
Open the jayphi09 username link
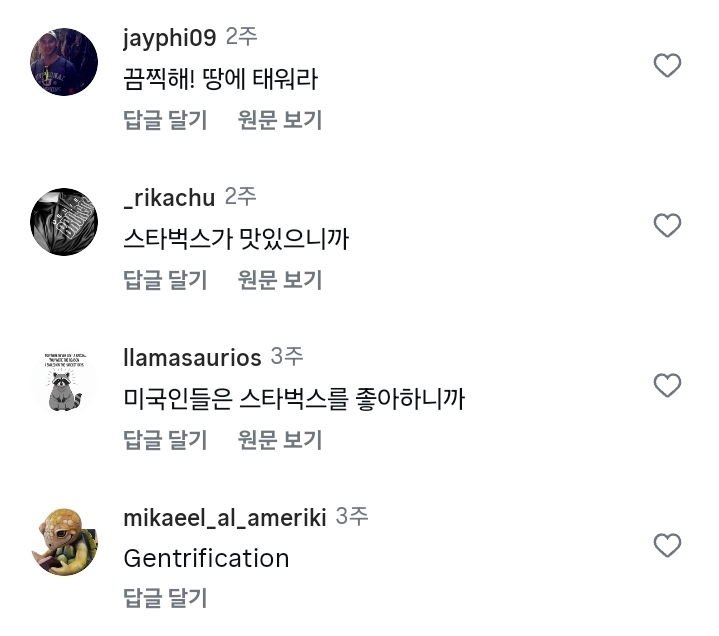point(169,38)
